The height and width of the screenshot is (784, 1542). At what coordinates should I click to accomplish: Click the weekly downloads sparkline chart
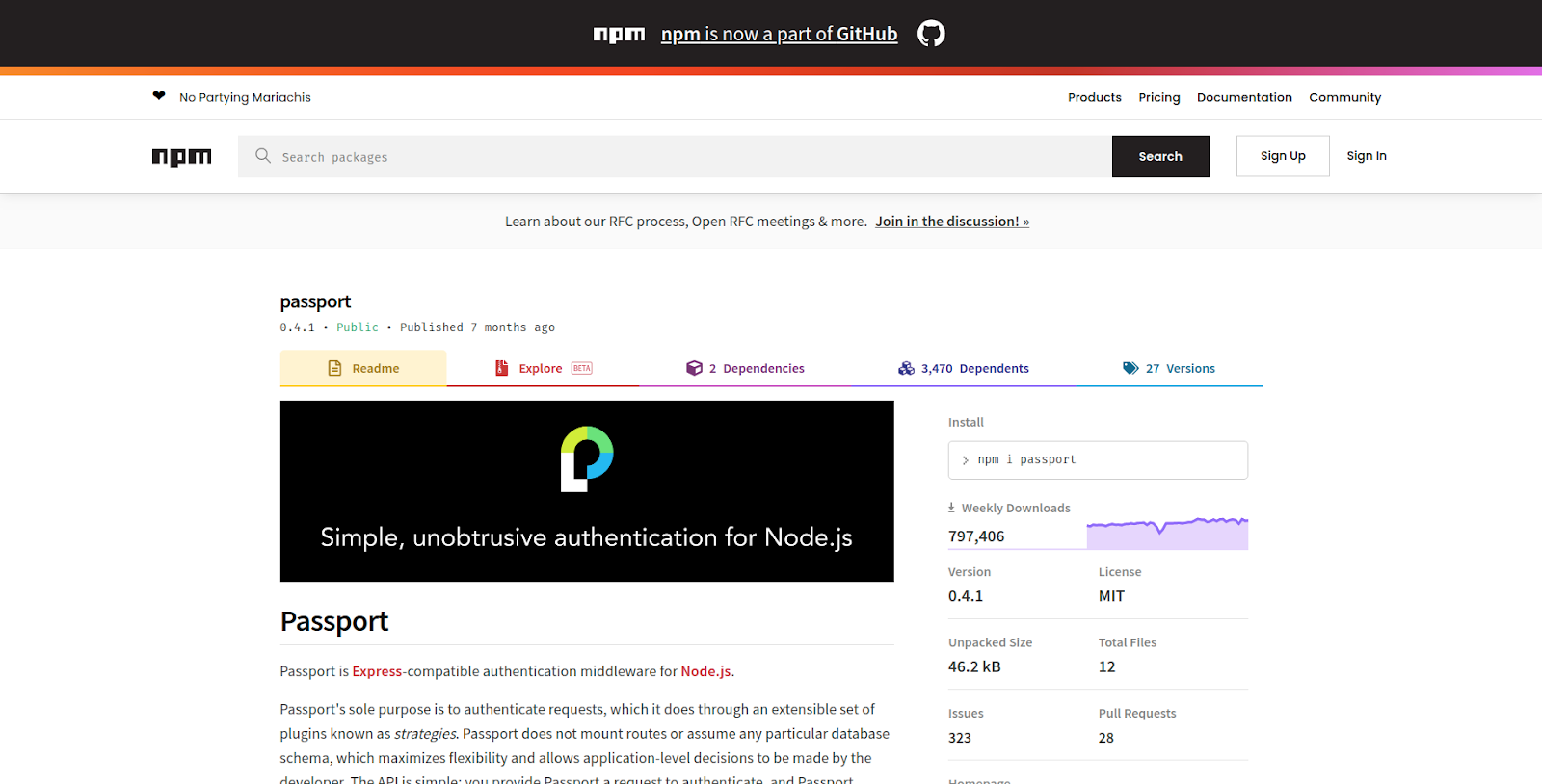coord(1167,533)
